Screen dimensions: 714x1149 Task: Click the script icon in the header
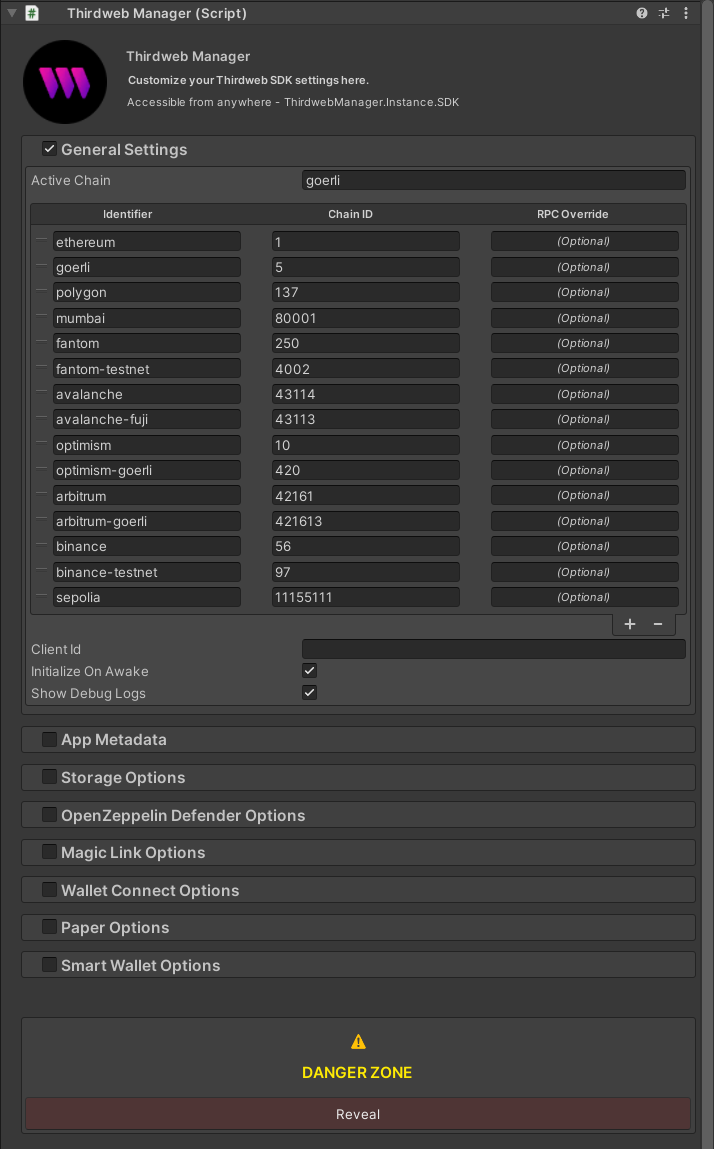click(33, 14)
